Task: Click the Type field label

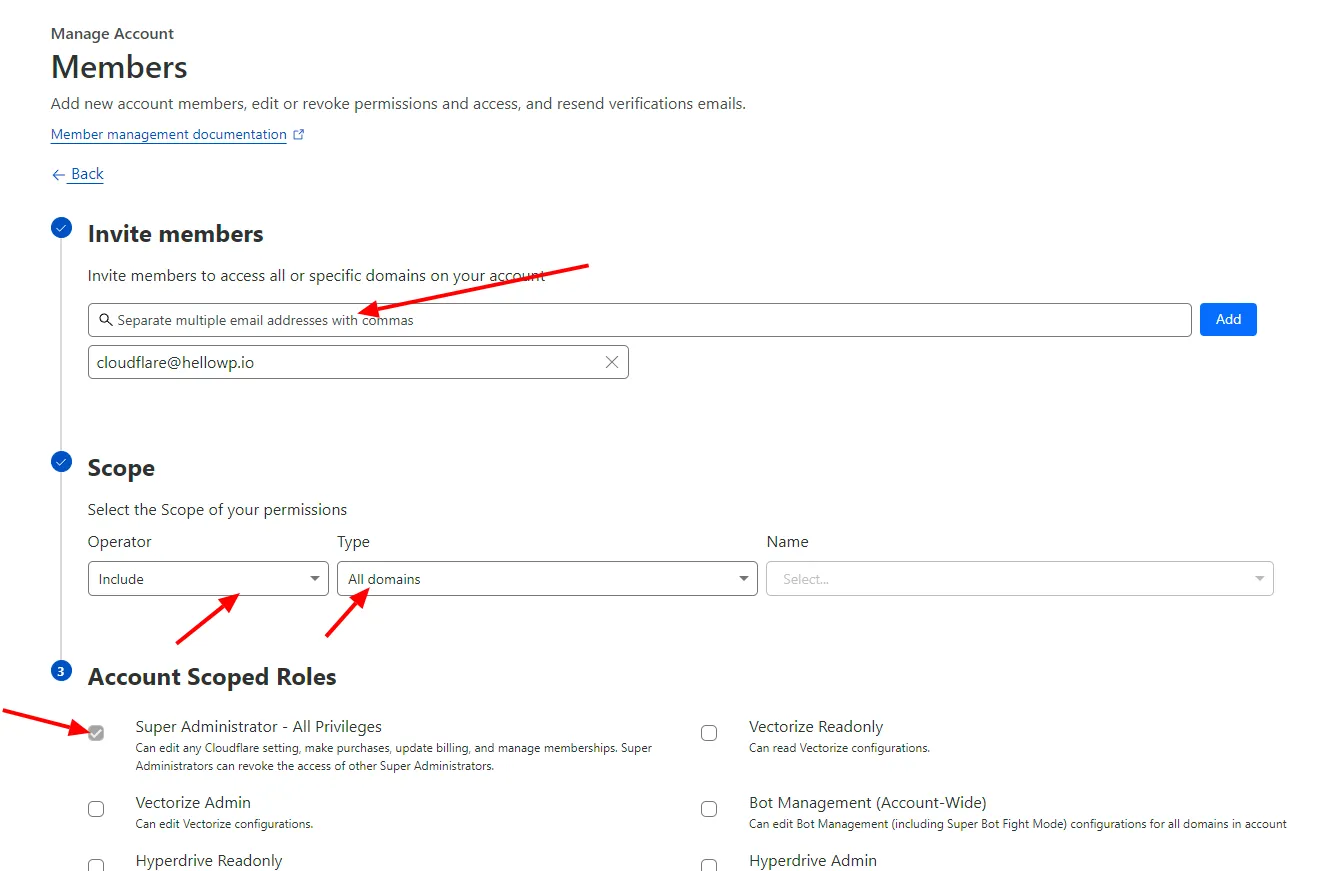Action: (353, 542)
